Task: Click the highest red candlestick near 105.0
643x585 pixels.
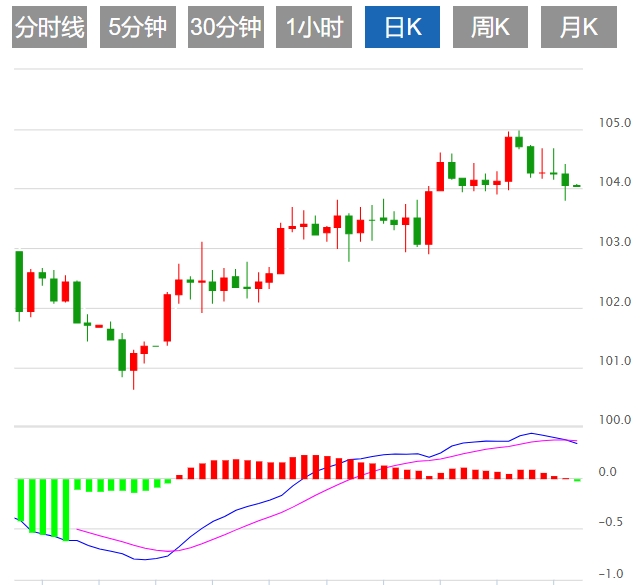Action: tap(508, 159)
